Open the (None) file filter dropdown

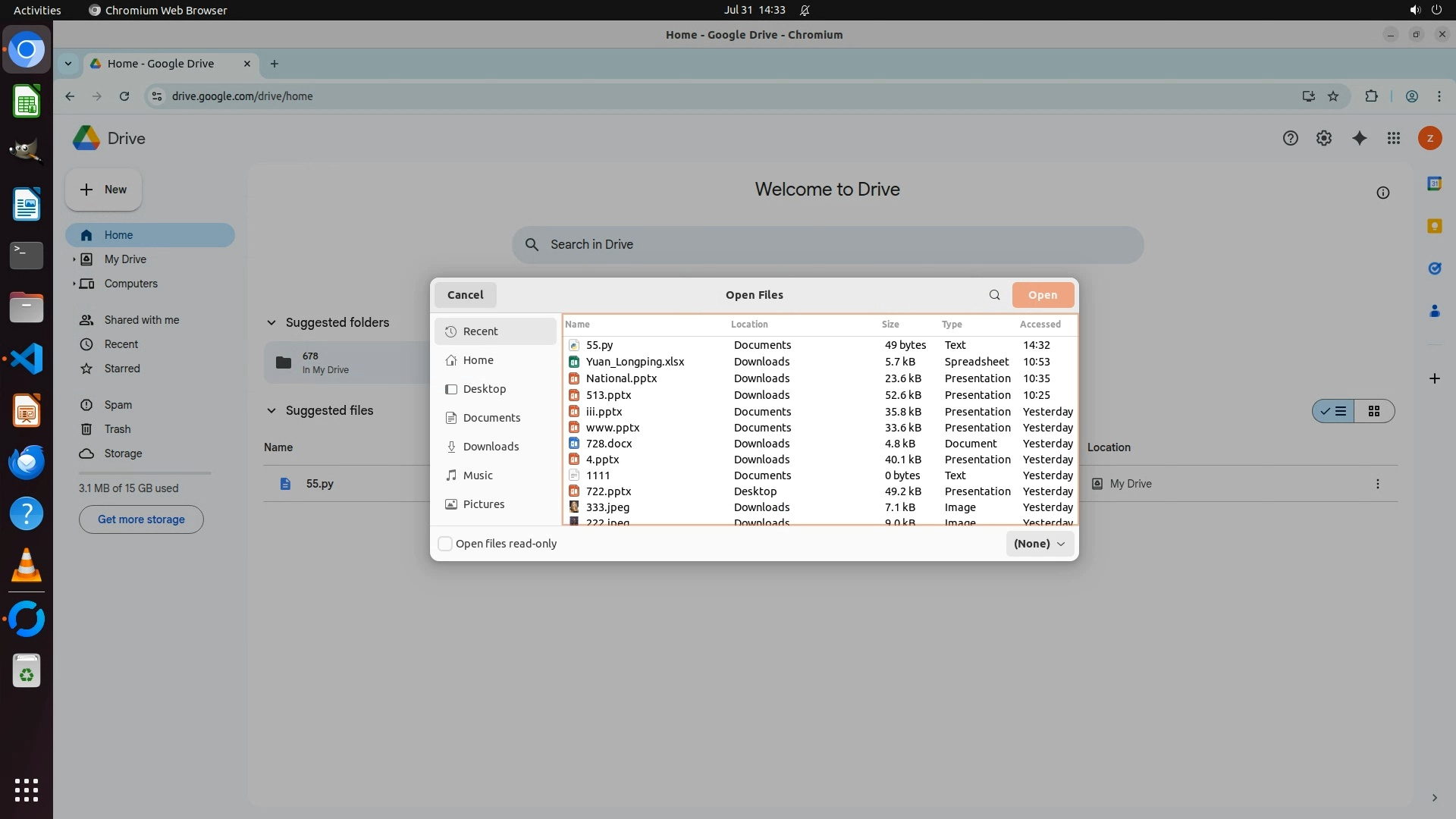pos(1039,544)
